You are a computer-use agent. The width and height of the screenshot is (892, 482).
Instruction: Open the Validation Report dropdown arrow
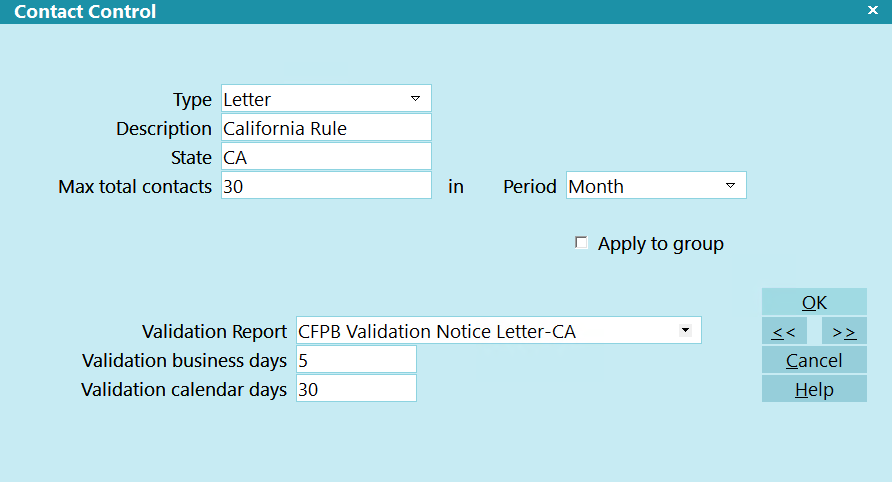coord(685,330)
